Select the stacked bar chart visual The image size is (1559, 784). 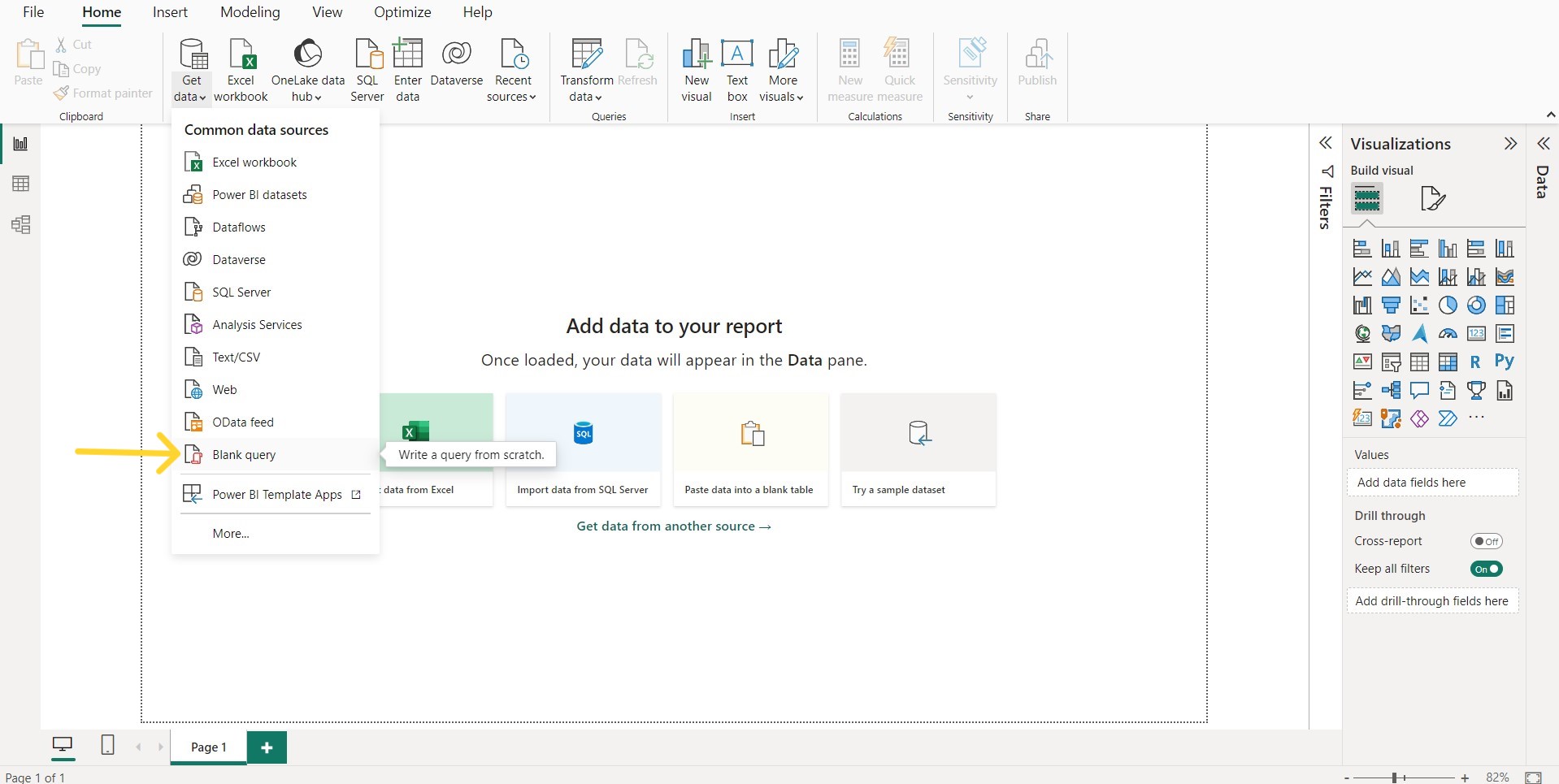click(1362, 248)
